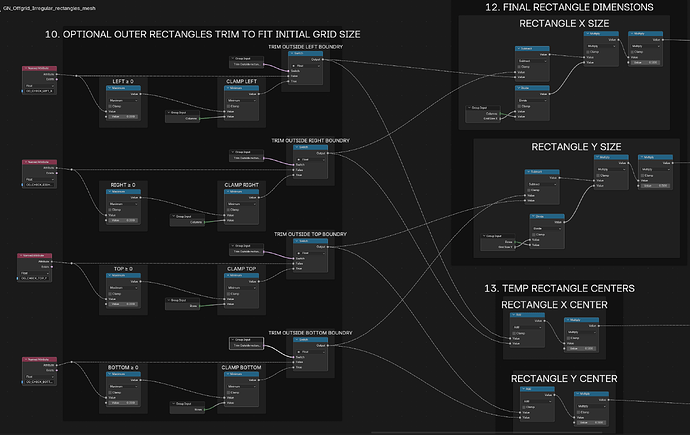Enable Clamp on RECTANGLE X SIZE Subtract node
This screenshot has width=690, height=435.
click(x=520, y=66)
